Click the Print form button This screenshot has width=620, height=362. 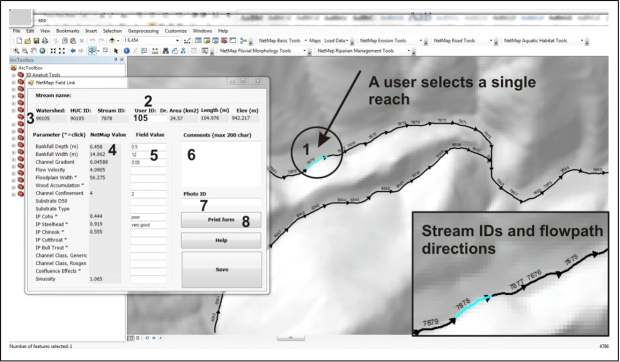point(221,220)
